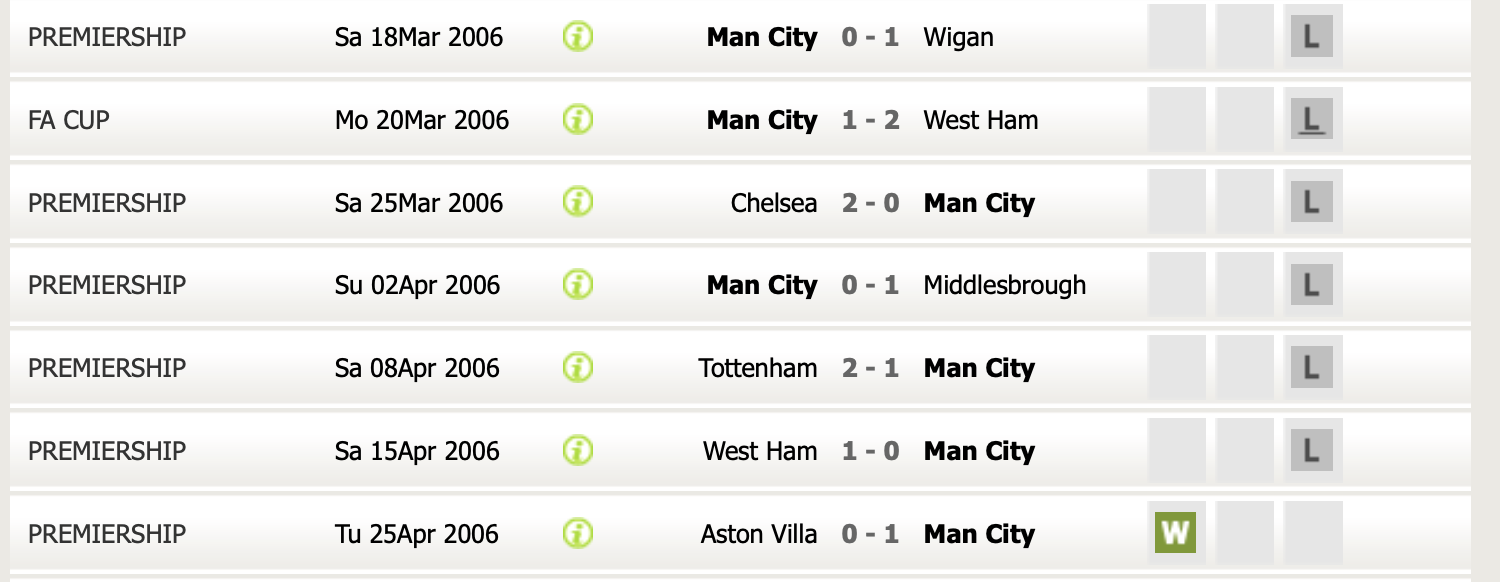Viewport: 1500px width, 582px height.
Task: Click info icon on 15Apr 2006 row
Action: click(578, 451)
